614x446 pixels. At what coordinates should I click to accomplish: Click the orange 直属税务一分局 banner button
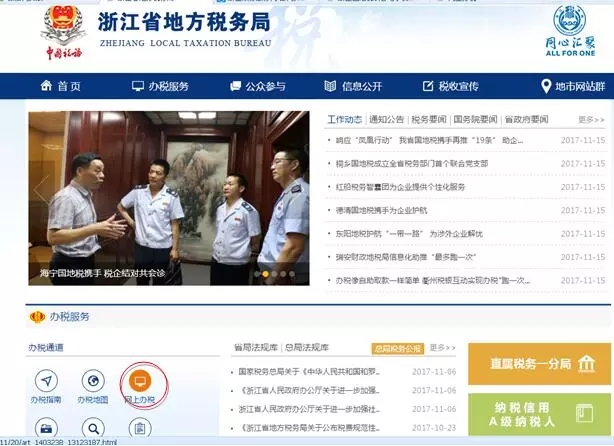pos(540,364)
